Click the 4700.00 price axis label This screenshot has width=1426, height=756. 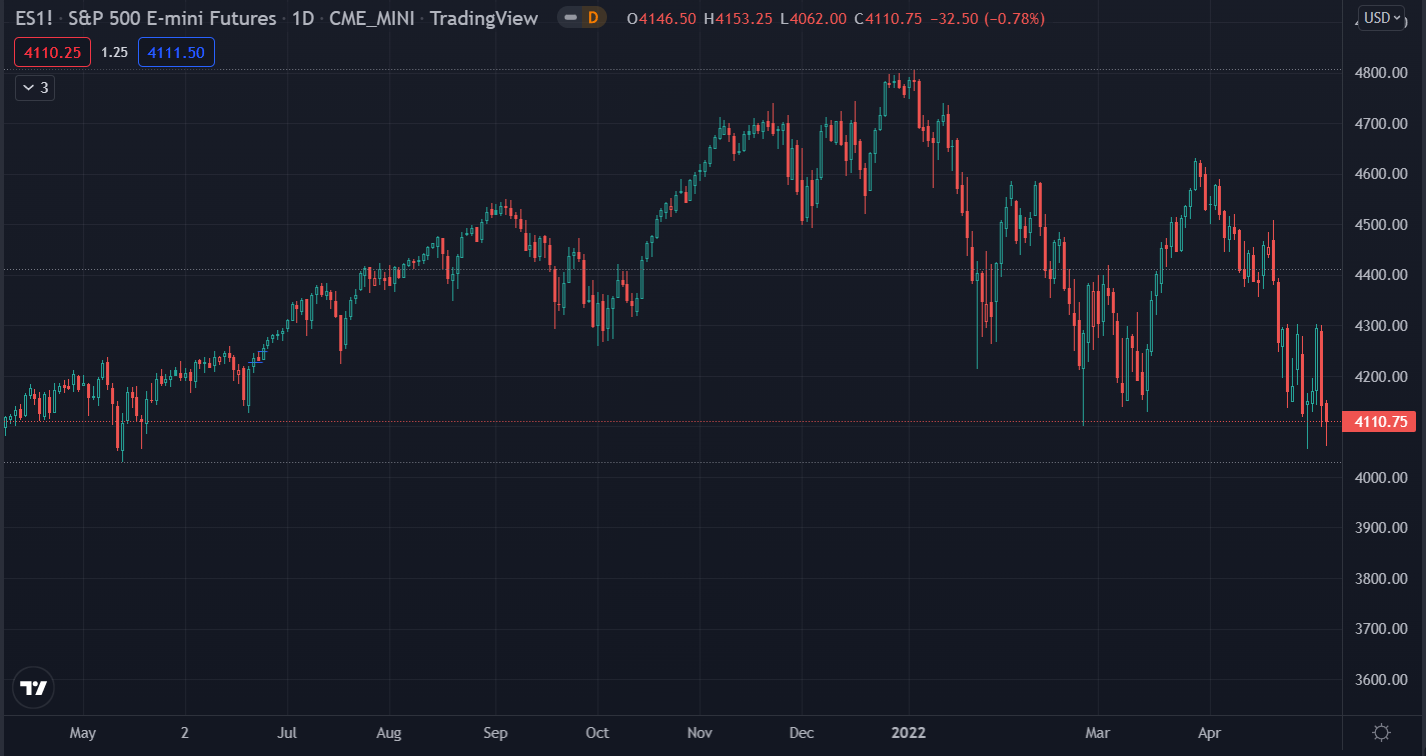1382,124
